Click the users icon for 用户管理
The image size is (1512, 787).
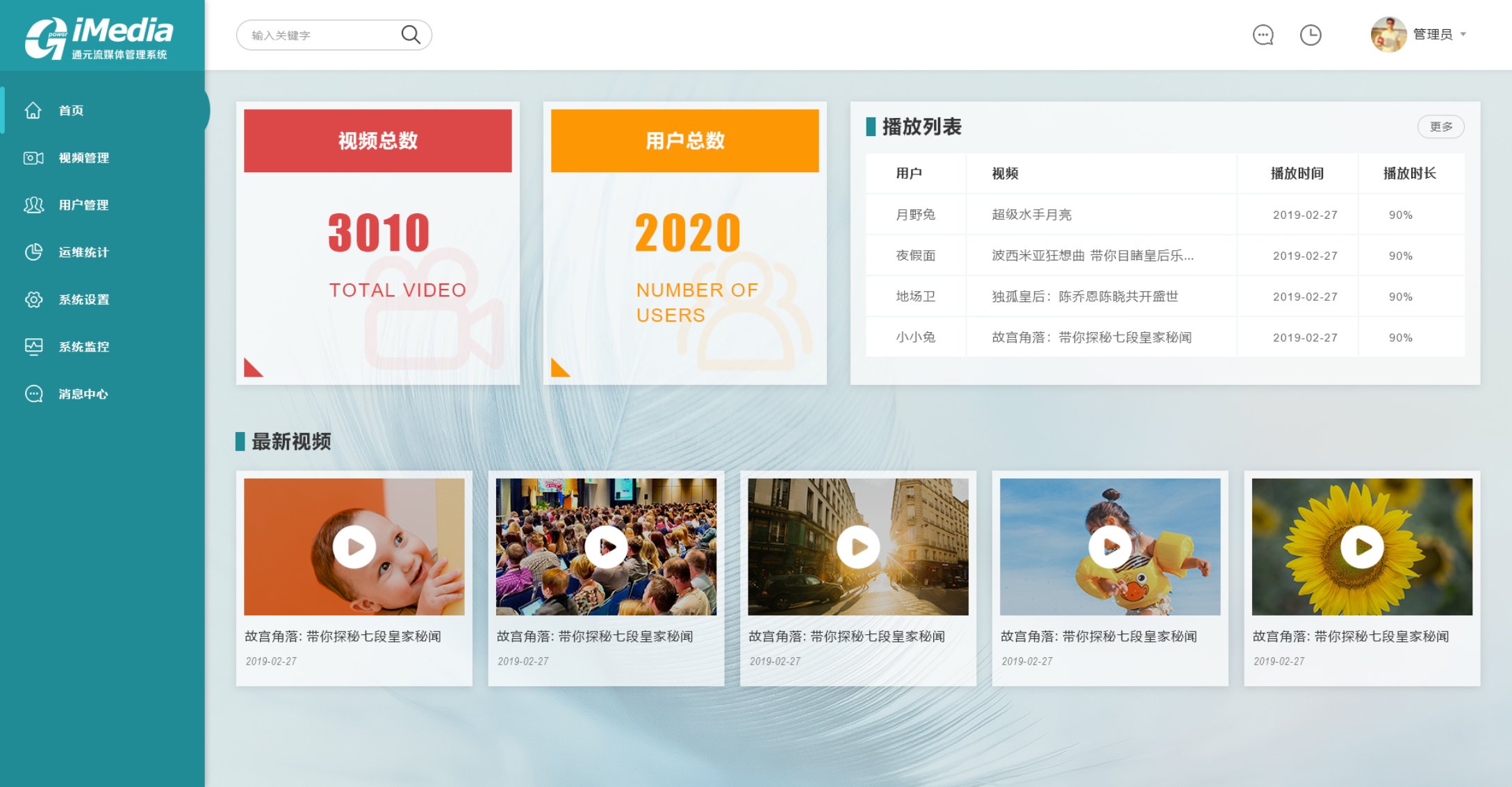(33, 205)
